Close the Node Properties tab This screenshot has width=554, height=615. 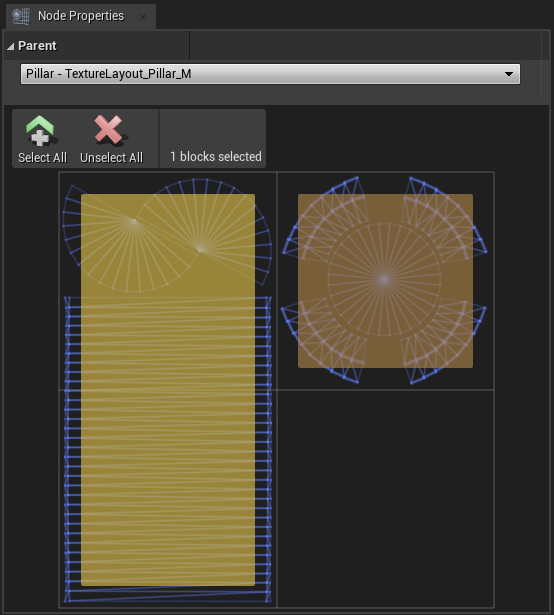tap(143, 17)
